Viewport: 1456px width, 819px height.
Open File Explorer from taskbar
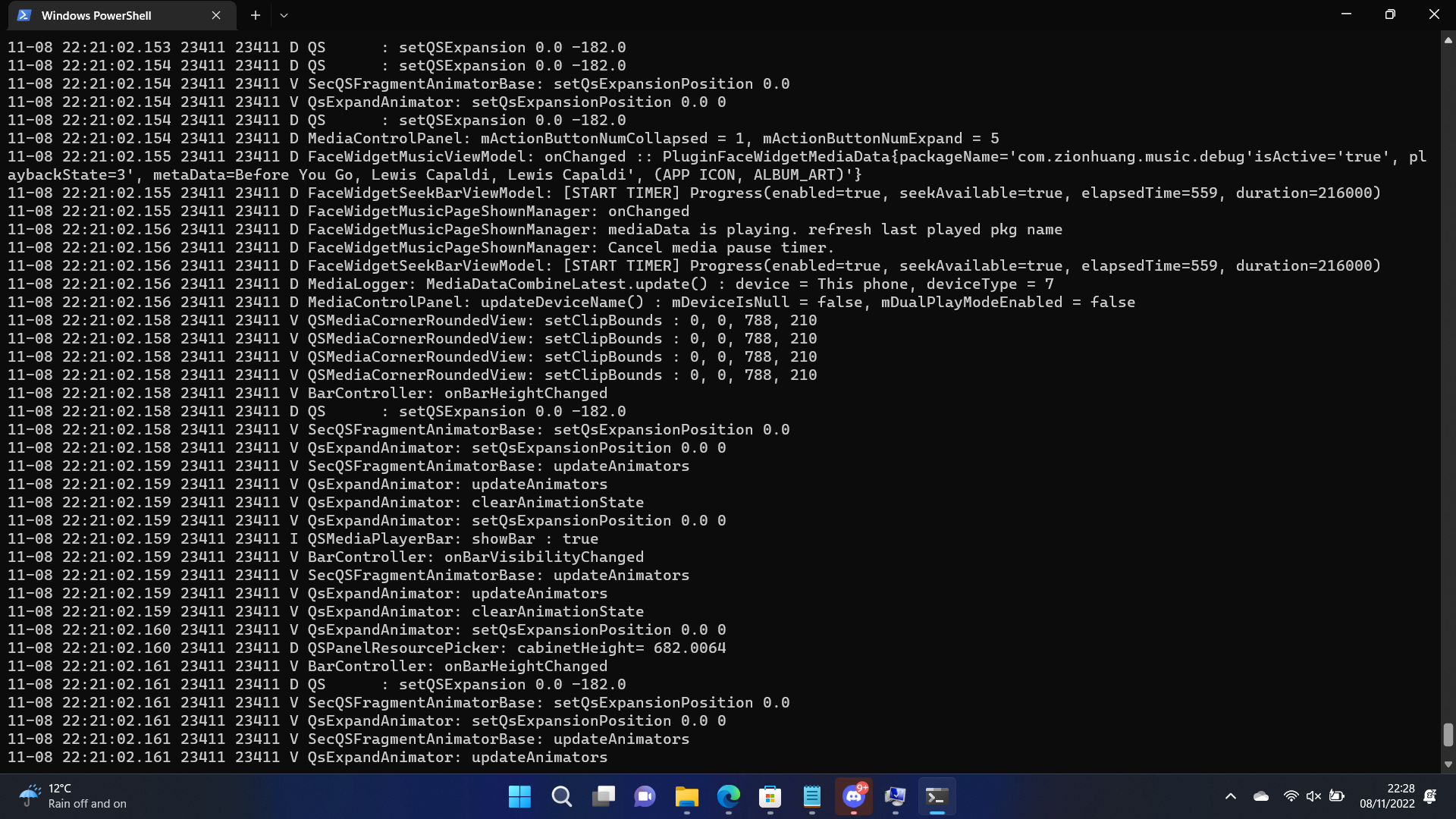pyautogui.click(x=687, y=796)
